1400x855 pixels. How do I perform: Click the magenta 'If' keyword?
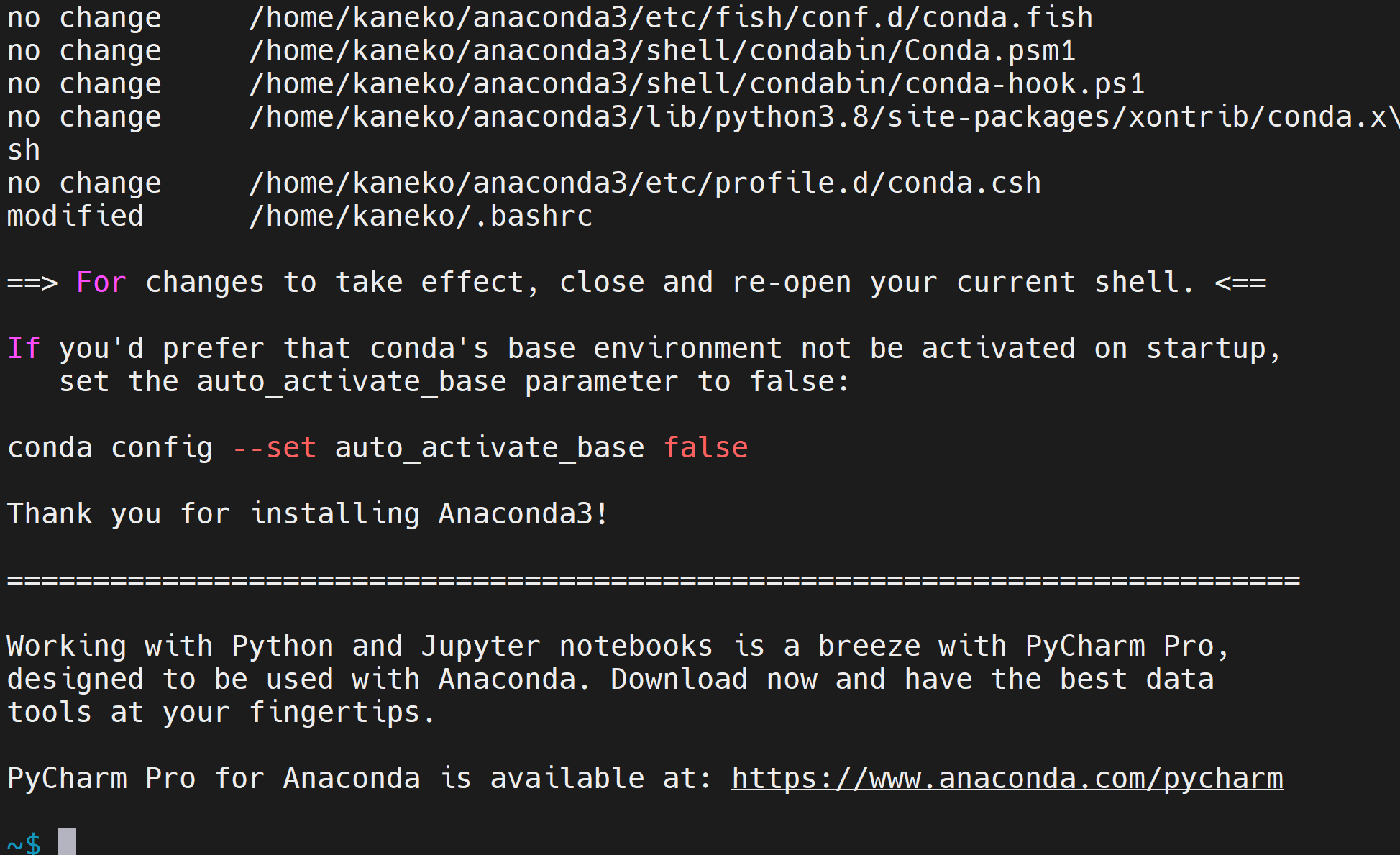24,349
